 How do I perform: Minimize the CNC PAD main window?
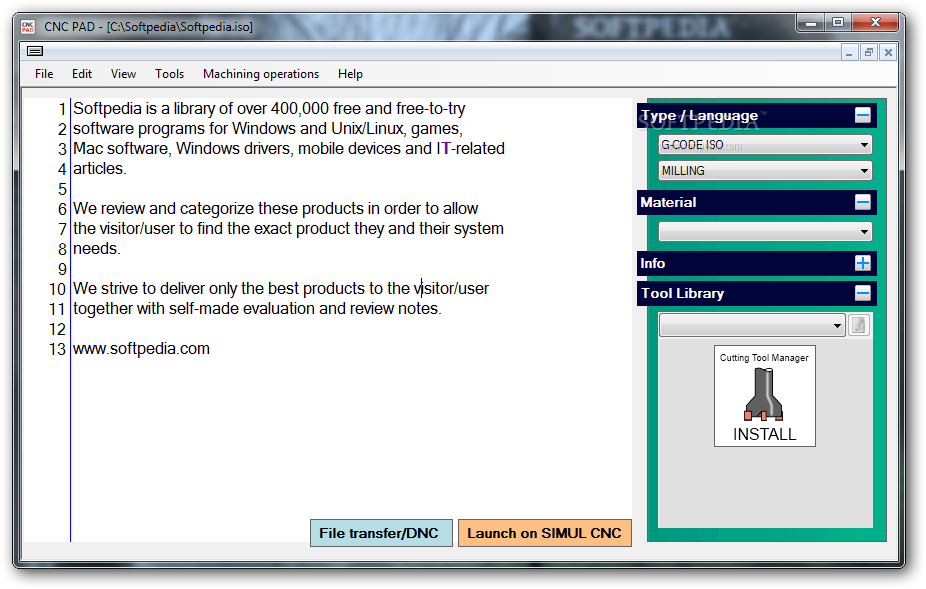coord(811,23)
